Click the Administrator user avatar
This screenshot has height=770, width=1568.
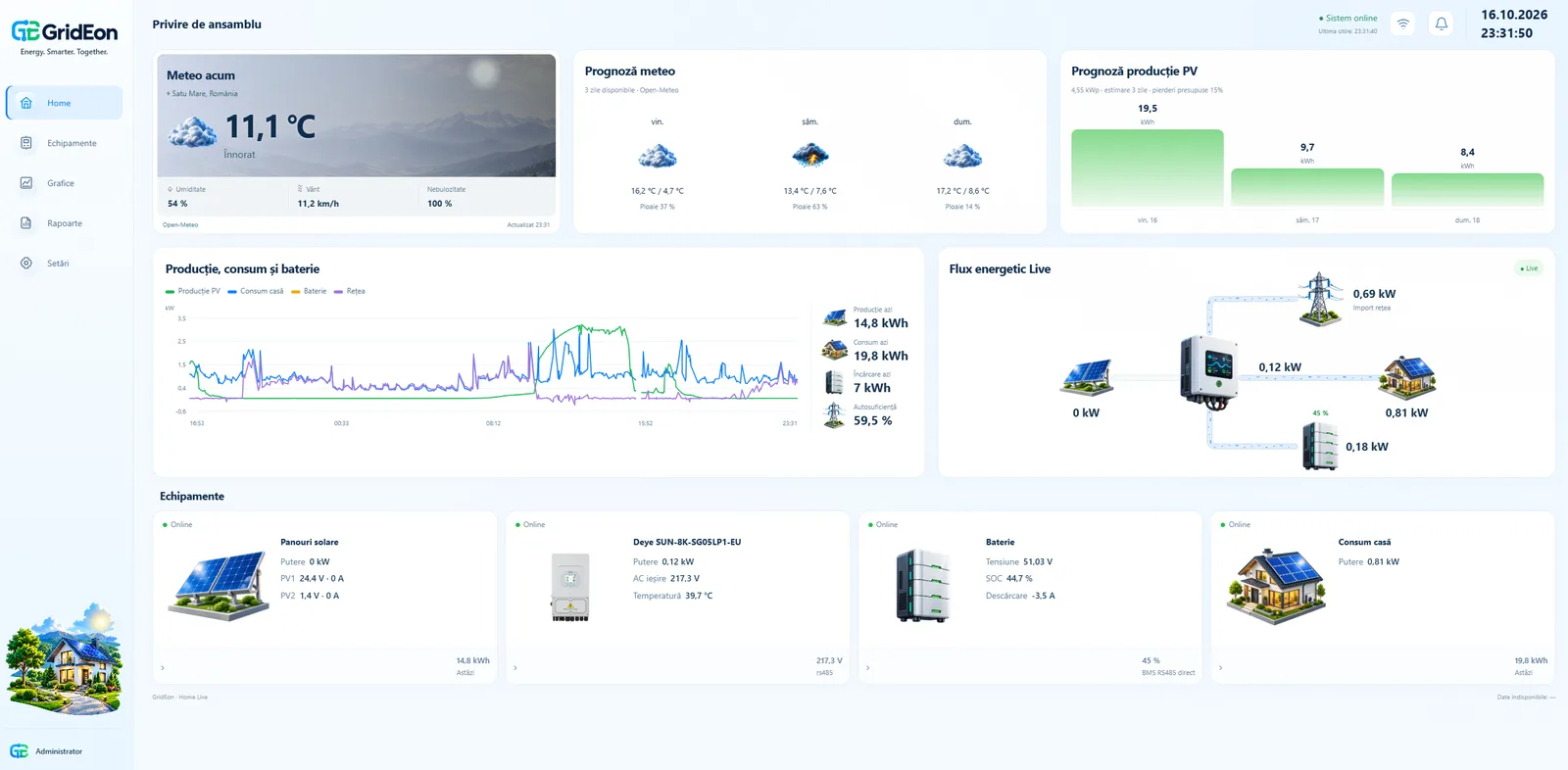pyautogui.click(x=19, y=751)
